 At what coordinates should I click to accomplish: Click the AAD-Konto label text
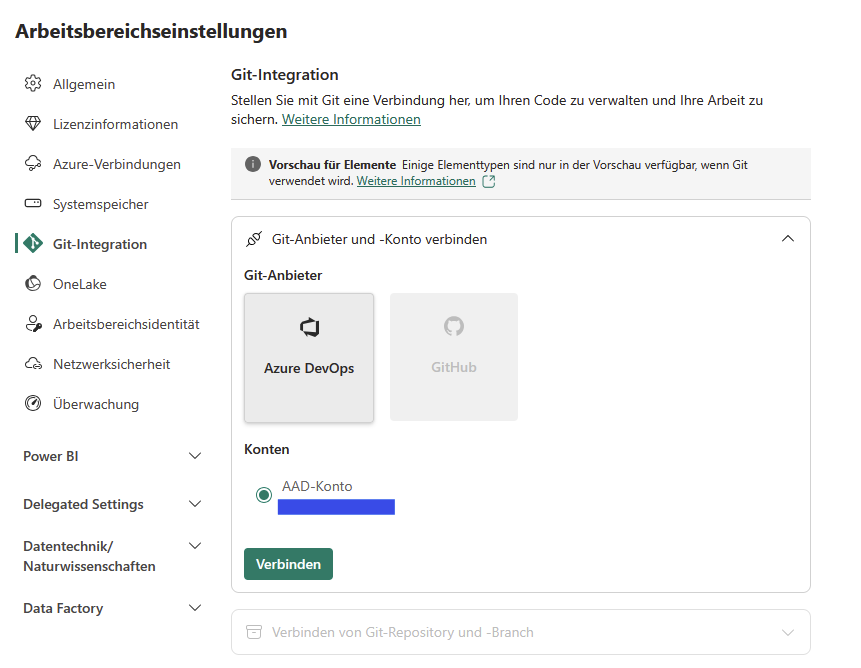pos(317,486)
